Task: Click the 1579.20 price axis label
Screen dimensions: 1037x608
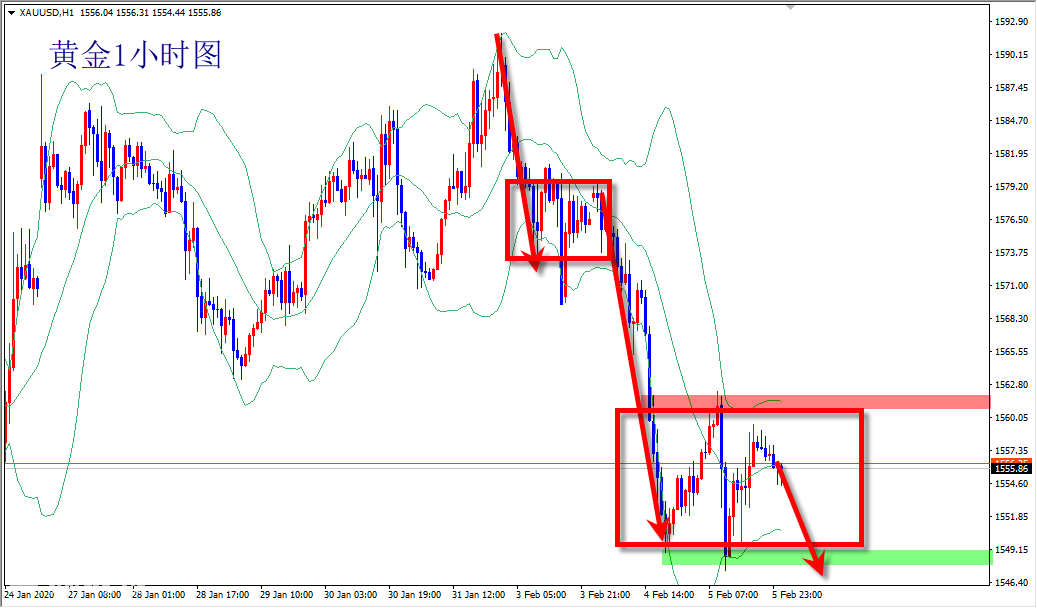Action: 1011,187
